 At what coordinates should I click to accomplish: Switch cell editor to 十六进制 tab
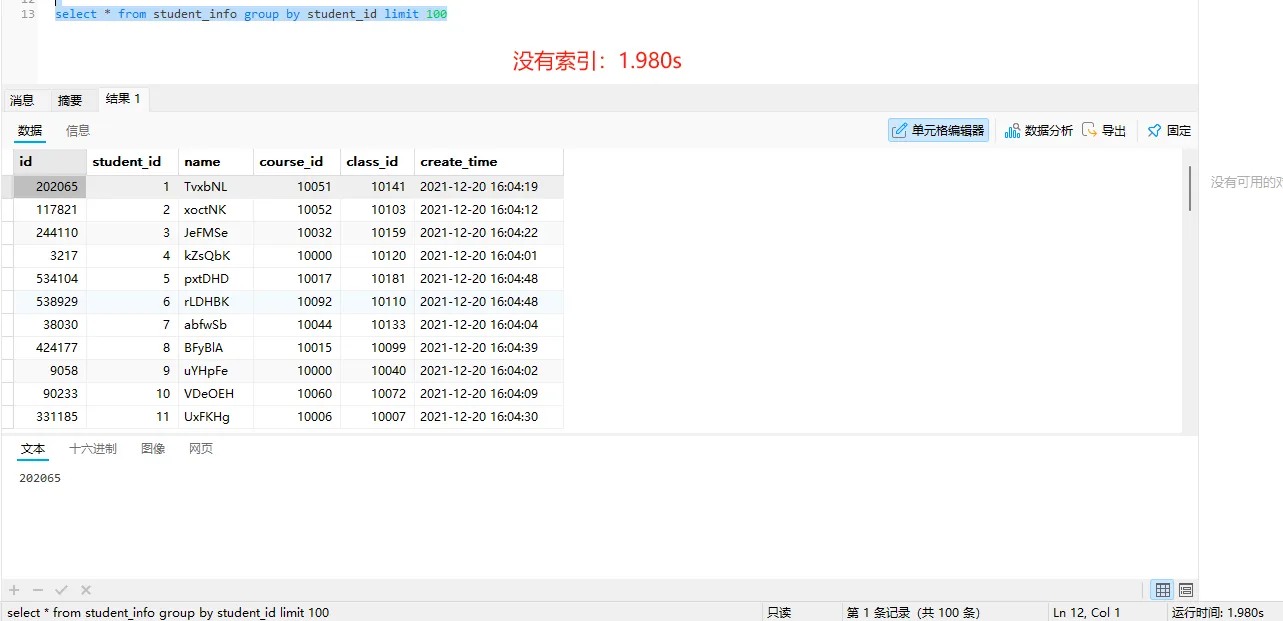pos(93,449)
